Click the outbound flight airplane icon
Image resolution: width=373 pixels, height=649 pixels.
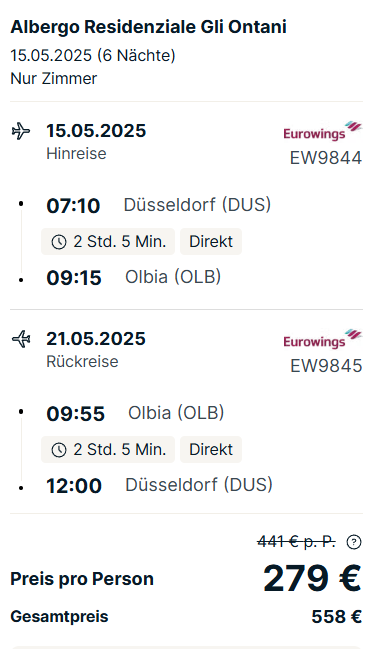point(21,131)
